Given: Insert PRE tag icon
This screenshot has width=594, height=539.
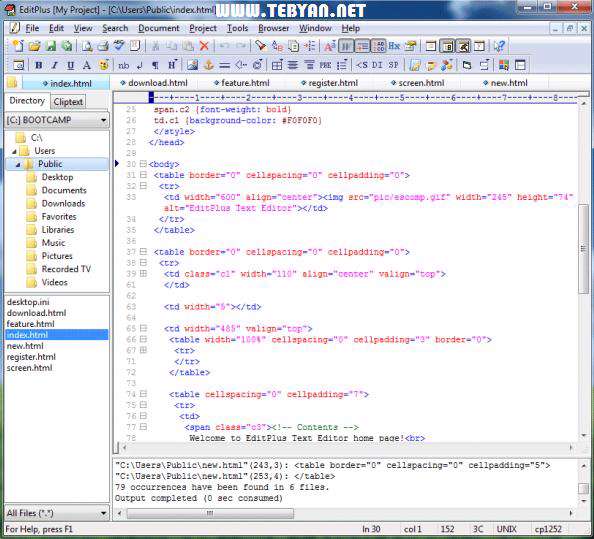Looking at the screenshot, I should coord(325,65).
